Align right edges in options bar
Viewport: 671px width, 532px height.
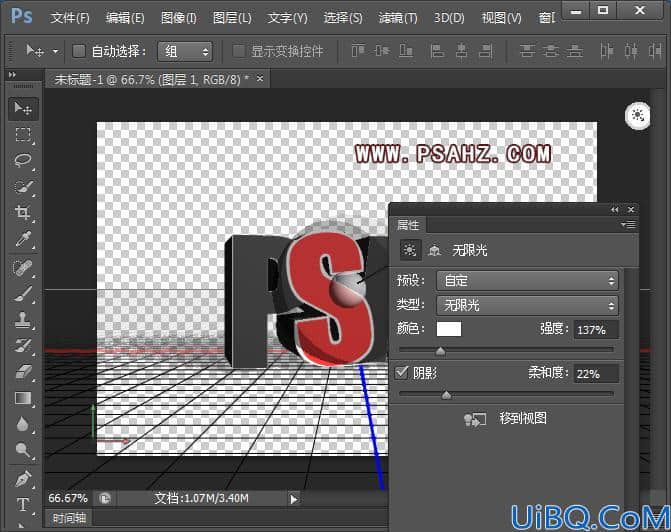[x=486, y=51]
